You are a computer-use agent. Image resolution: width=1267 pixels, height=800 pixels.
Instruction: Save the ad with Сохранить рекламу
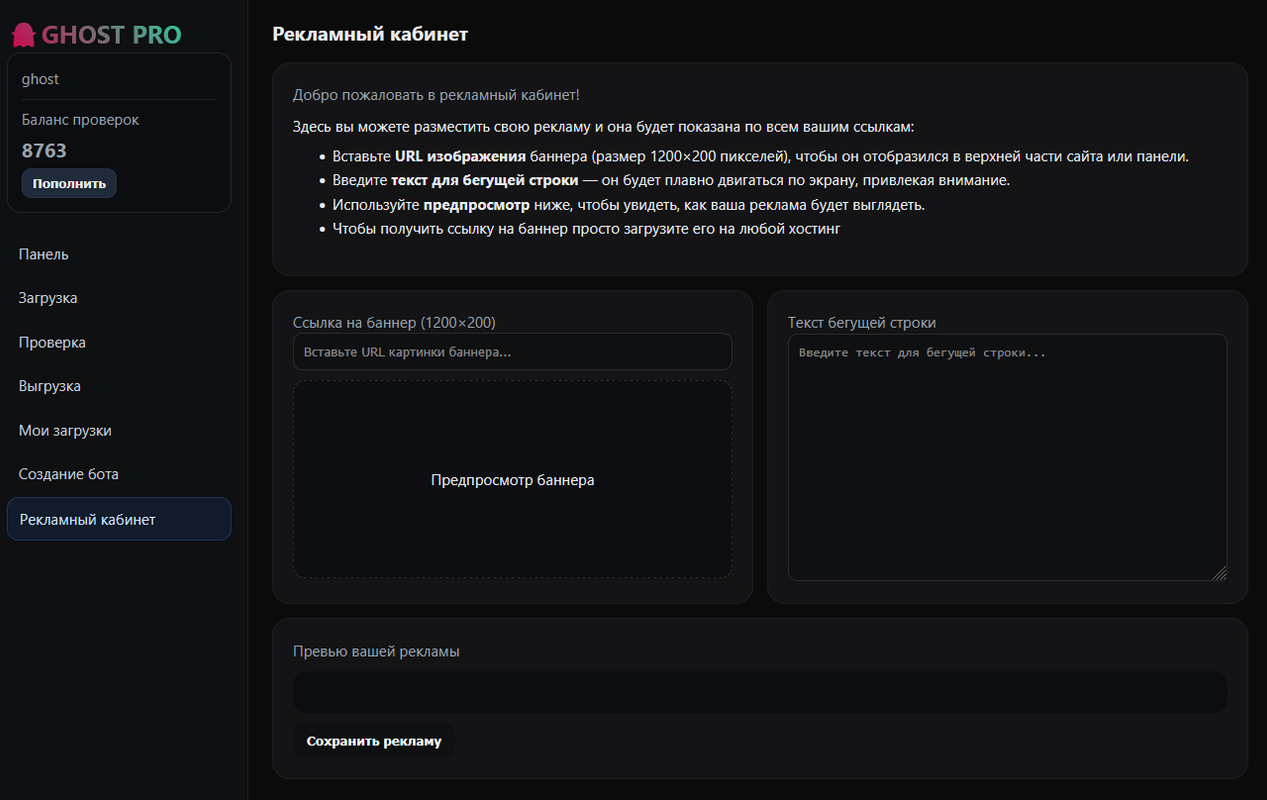[x=374, y=741]
